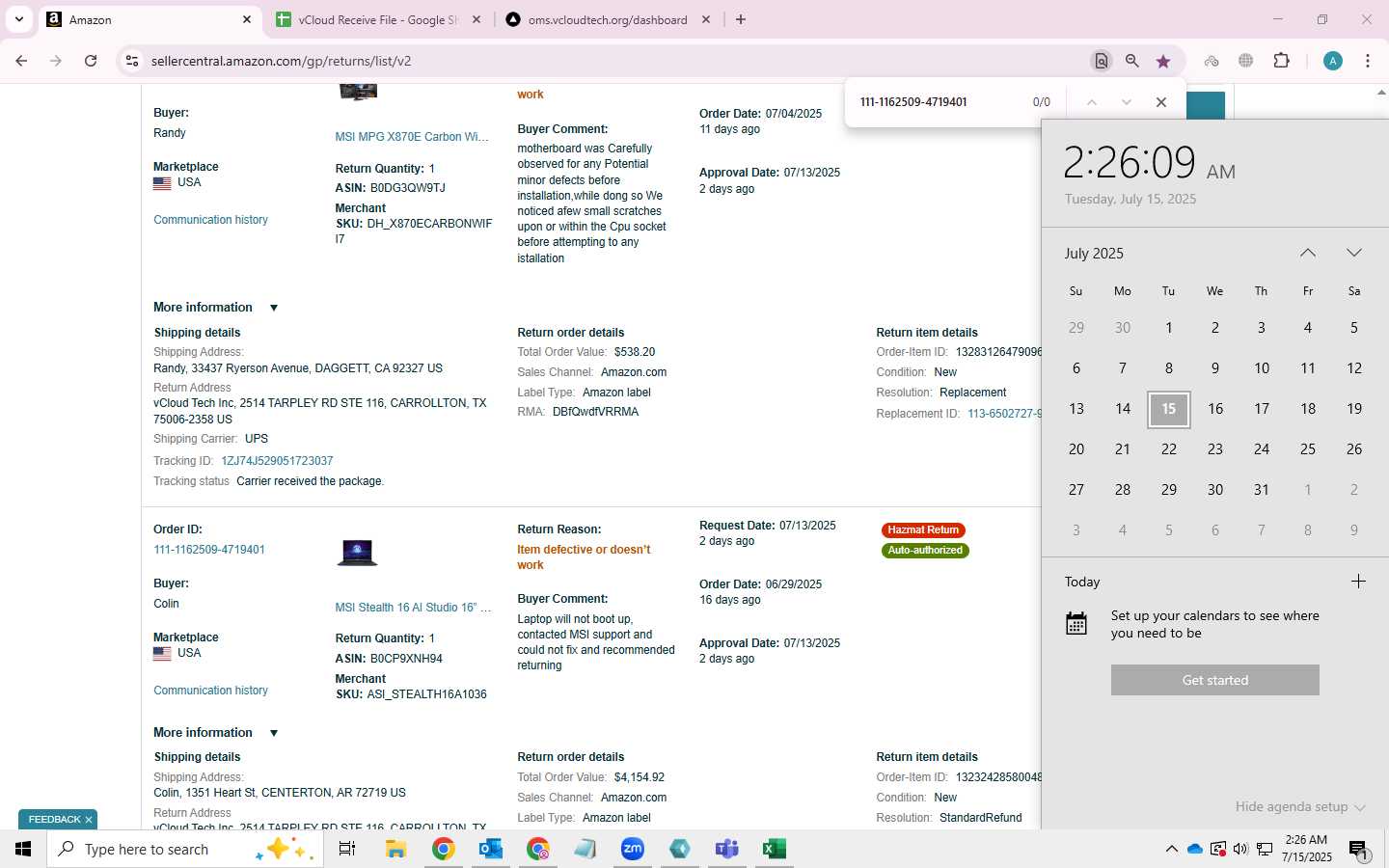Screen dimensions: 1389x868
Task: Reload the Seller Central returns page
Action: [91, 61]
